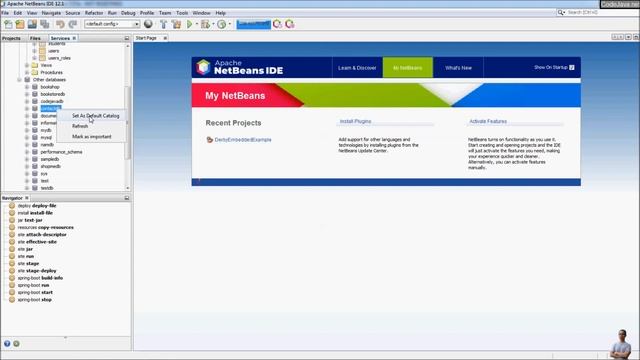Click the blue help icon in Navigator footer

point(7,344)
